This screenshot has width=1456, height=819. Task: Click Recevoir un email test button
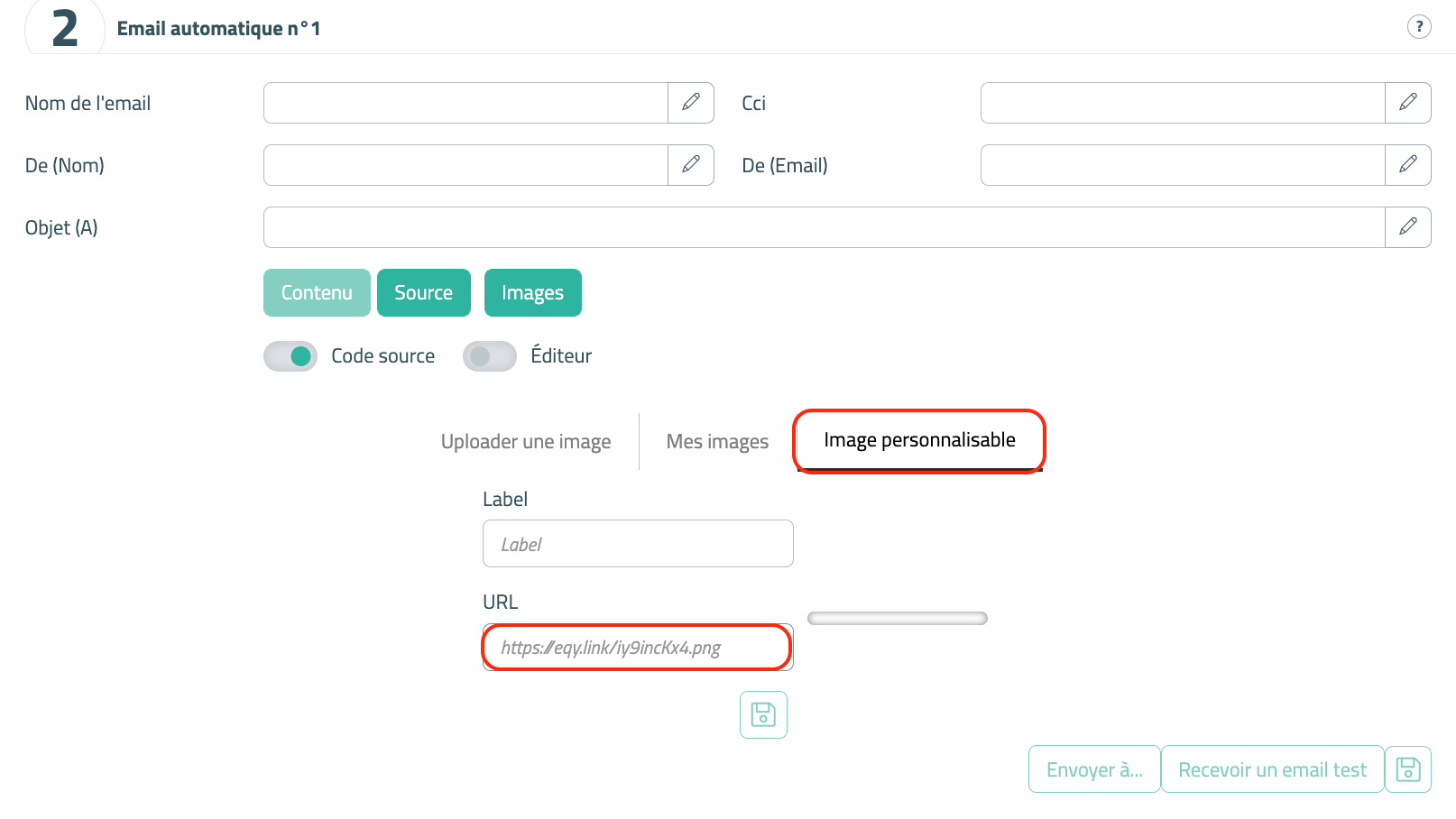coord(1272,769)
